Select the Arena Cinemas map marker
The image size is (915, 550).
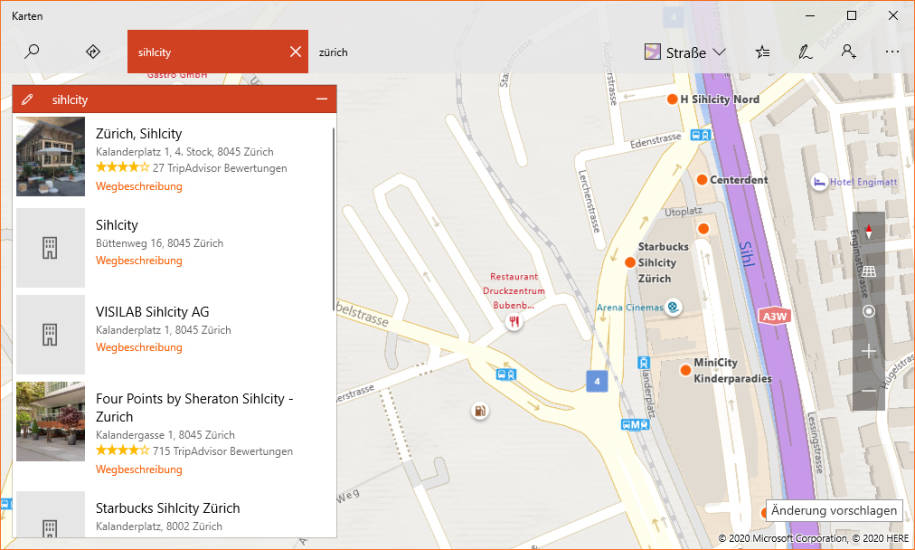pos(673,307)
